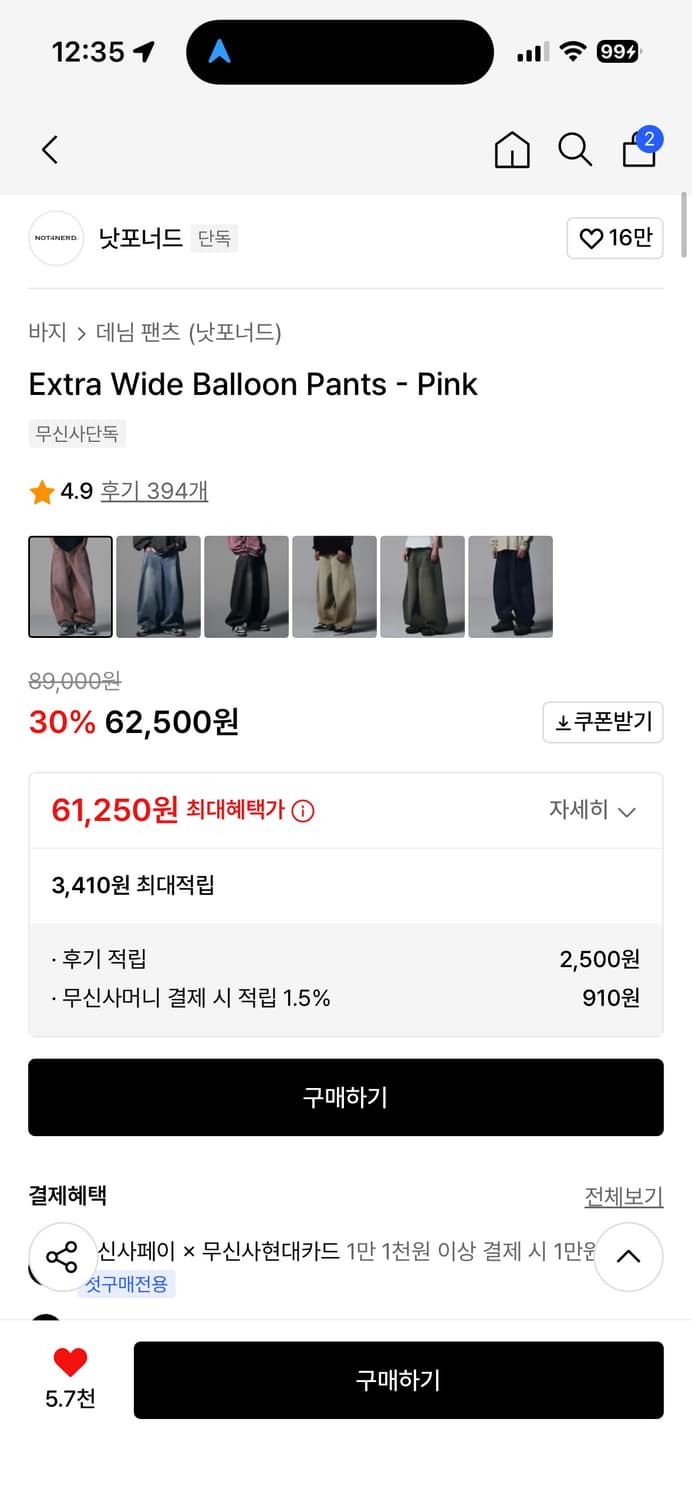Select the khaki pants color variant
The image size is (692, 1500).
[x=334, y=586]
